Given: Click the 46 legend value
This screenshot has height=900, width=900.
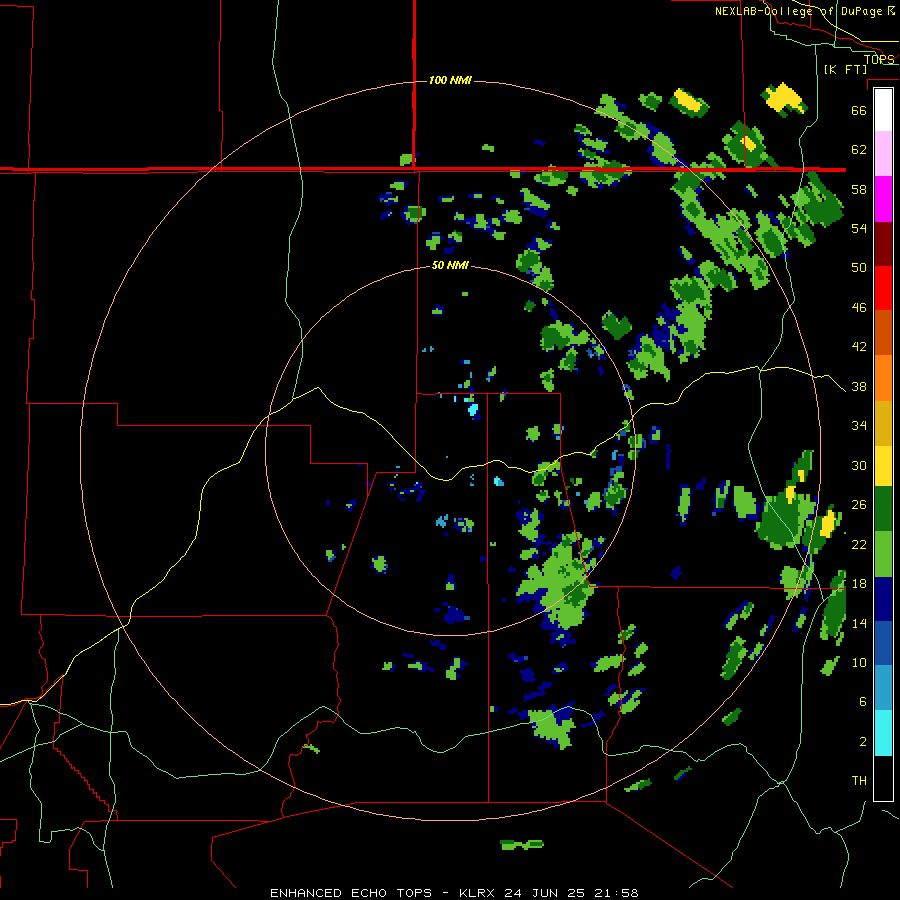Looking at the screenshot, I should (859, 308).
